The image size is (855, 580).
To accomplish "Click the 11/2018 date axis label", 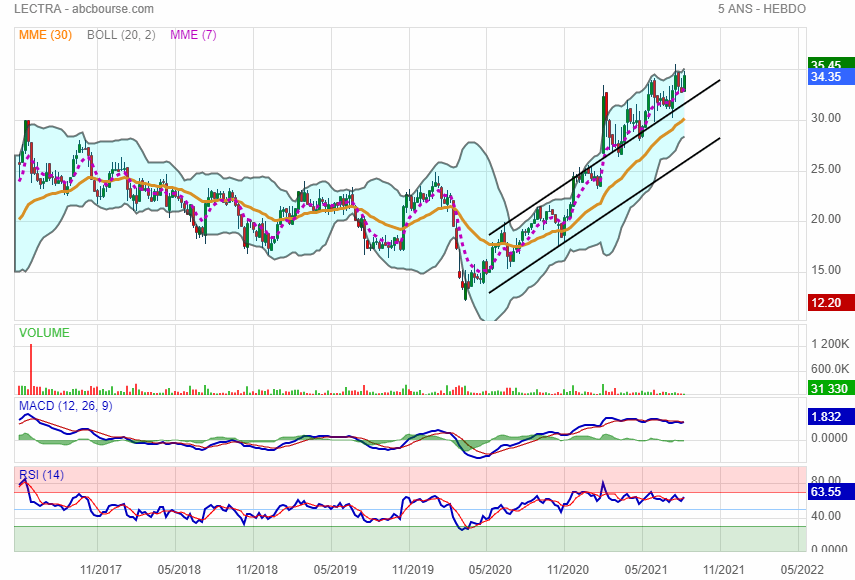I will pyautogui.click(x=256, y=570).
